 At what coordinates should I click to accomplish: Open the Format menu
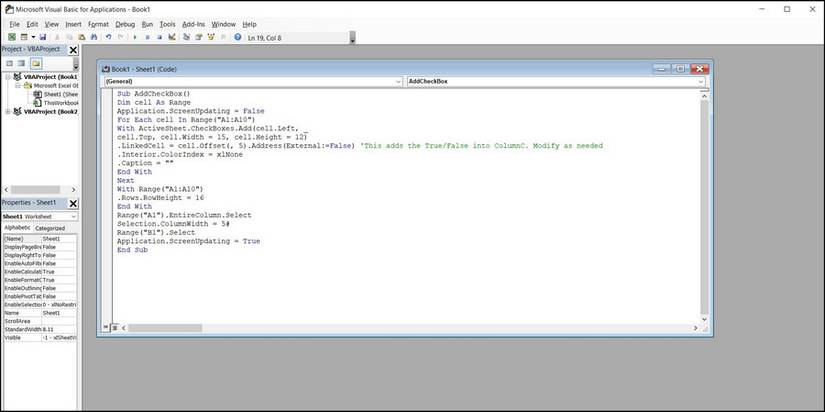98,24
